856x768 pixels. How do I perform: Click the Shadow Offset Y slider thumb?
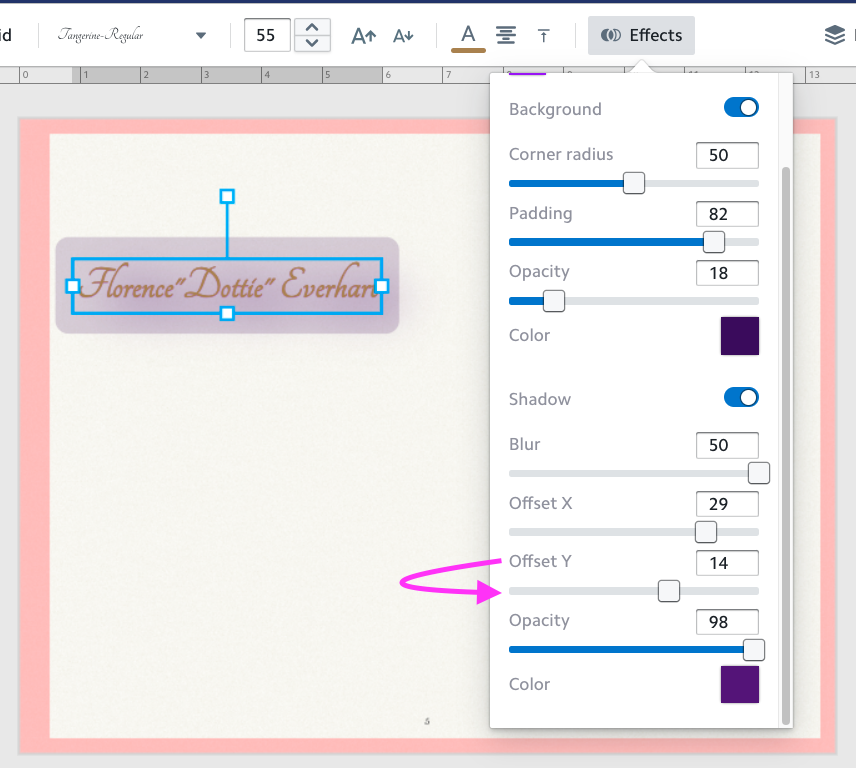669,592
